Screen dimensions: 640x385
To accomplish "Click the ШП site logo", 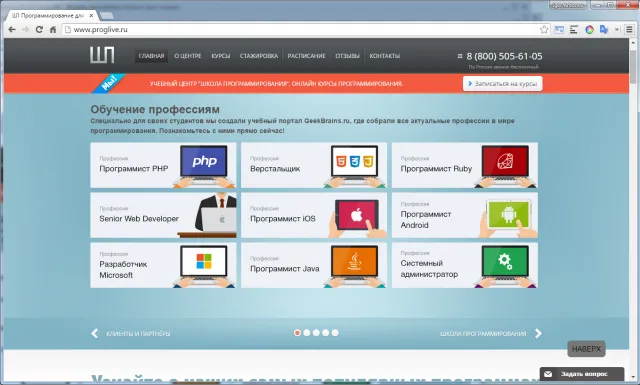I will tap(102, 55).
